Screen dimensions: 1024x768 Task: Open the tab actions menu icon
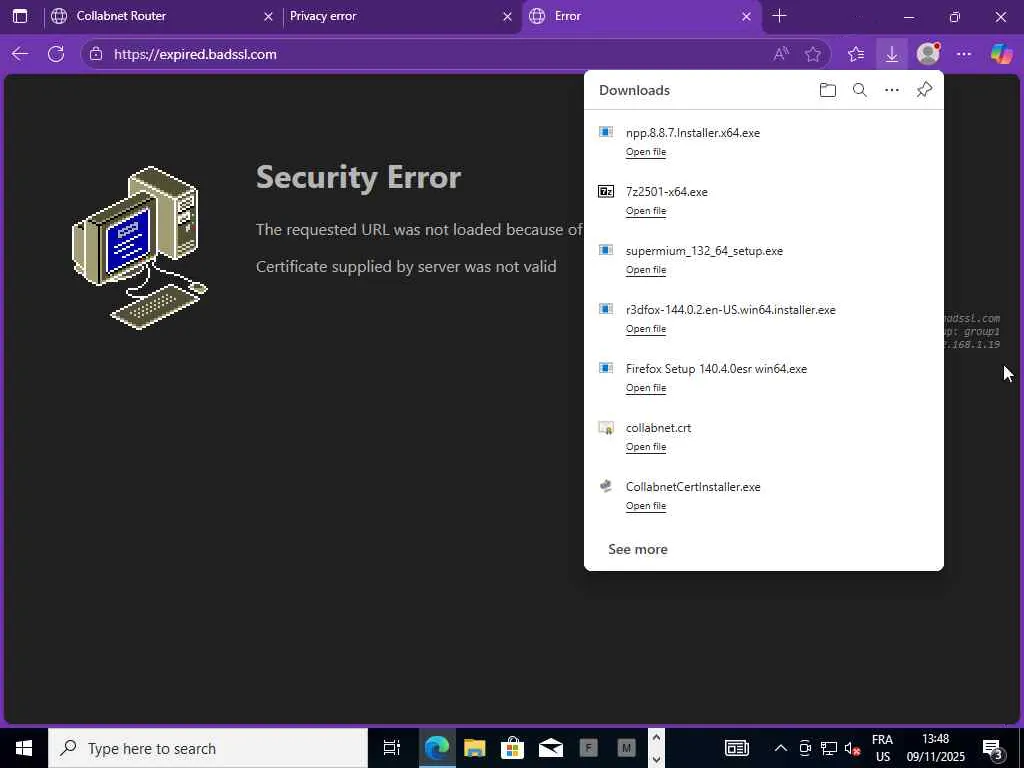click(20, 16)
